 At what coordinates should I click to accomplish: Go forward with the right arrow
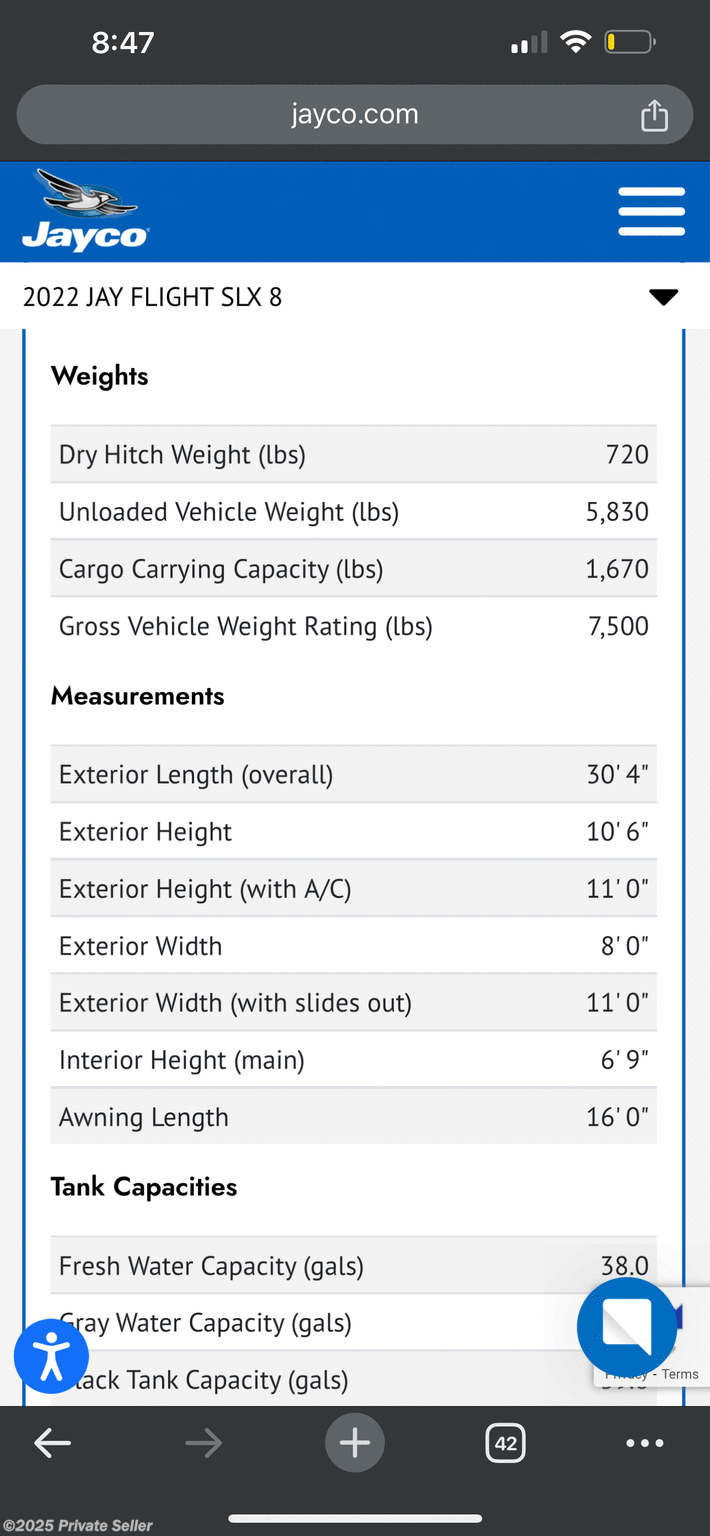point(203,1443)
